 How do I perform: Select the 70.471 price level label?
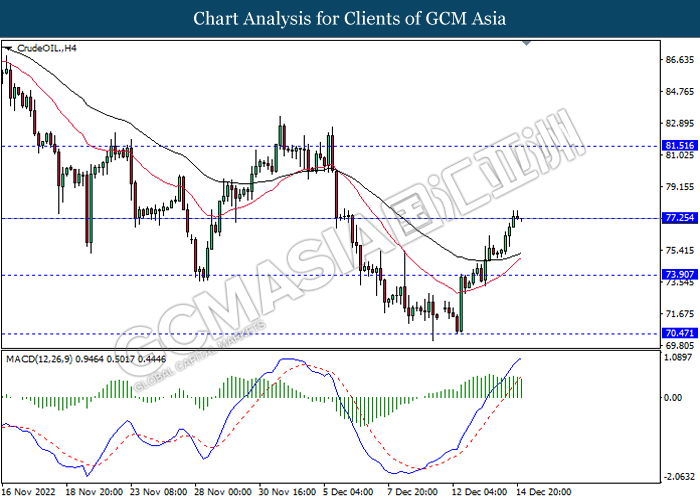(x=679, y=333)
